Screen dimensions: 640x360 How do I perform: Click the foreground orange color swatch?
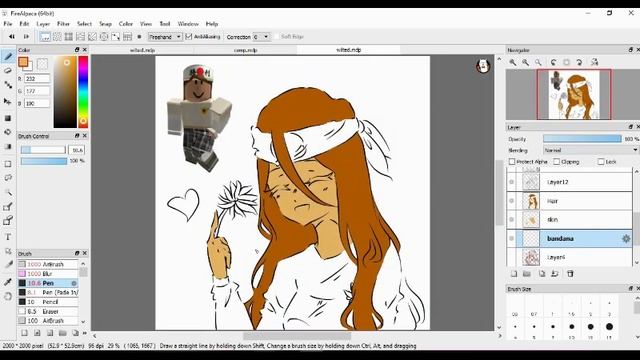(23, 62)
